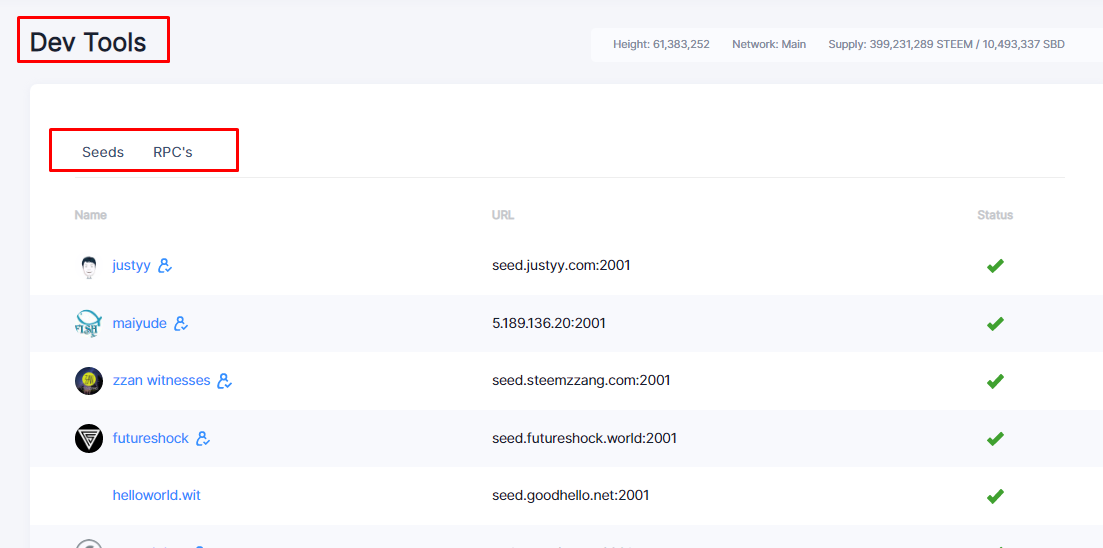Click green status checkmark for zzan witnesses
Viewport: 1103px width, 548px height.
995,381
